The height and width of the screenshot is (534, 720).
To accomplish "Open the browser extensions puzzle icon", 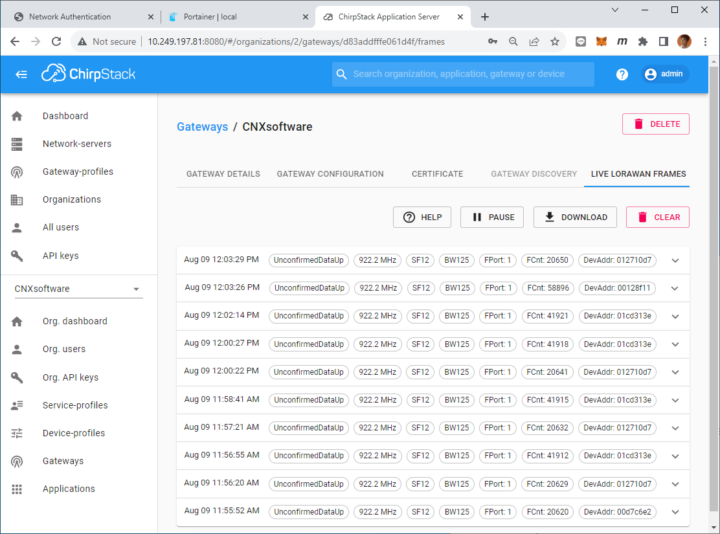I will [642, 42].
